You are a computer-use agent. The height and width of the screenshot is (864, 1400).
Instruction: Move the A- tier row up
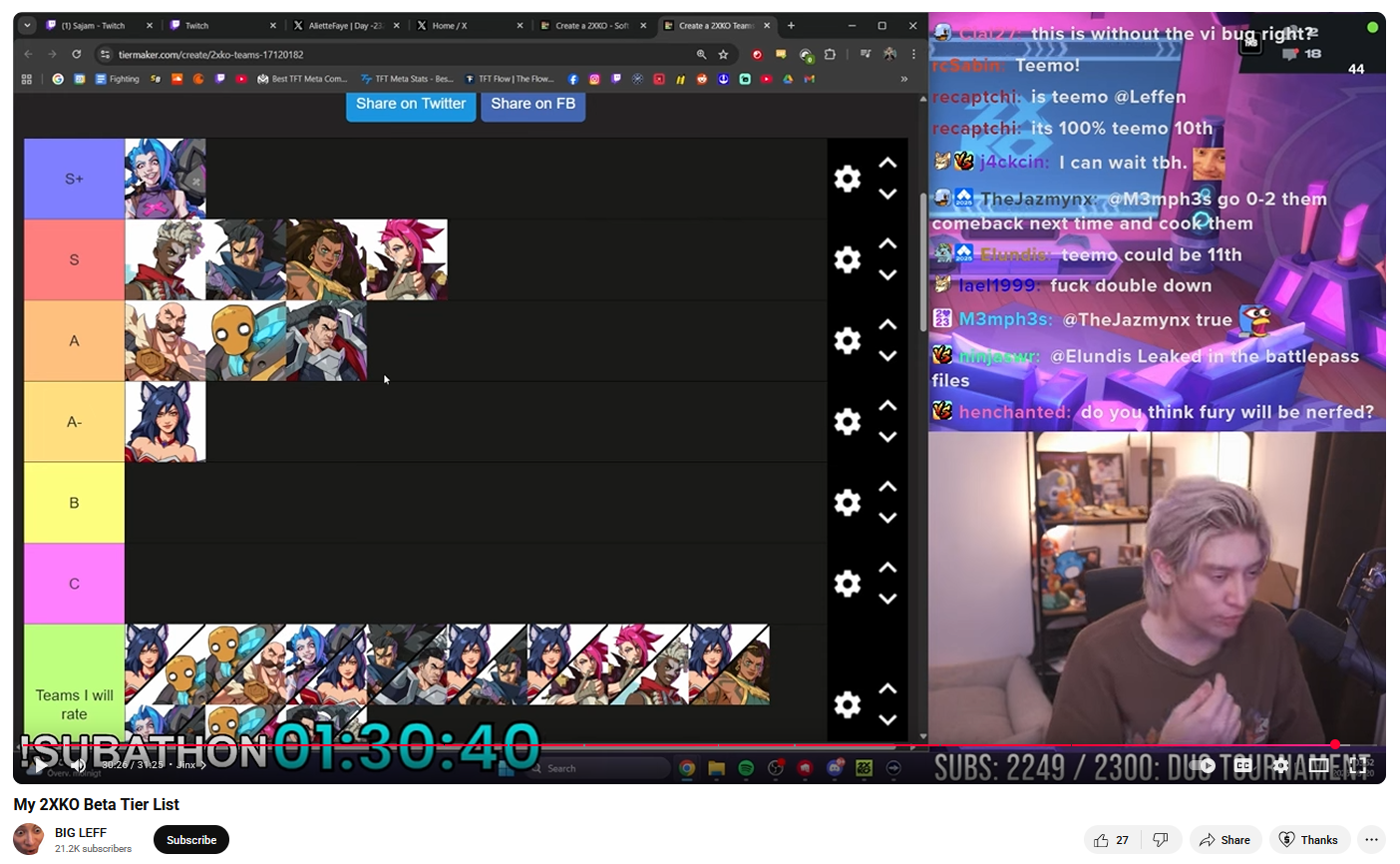click(x=887, y=405)
